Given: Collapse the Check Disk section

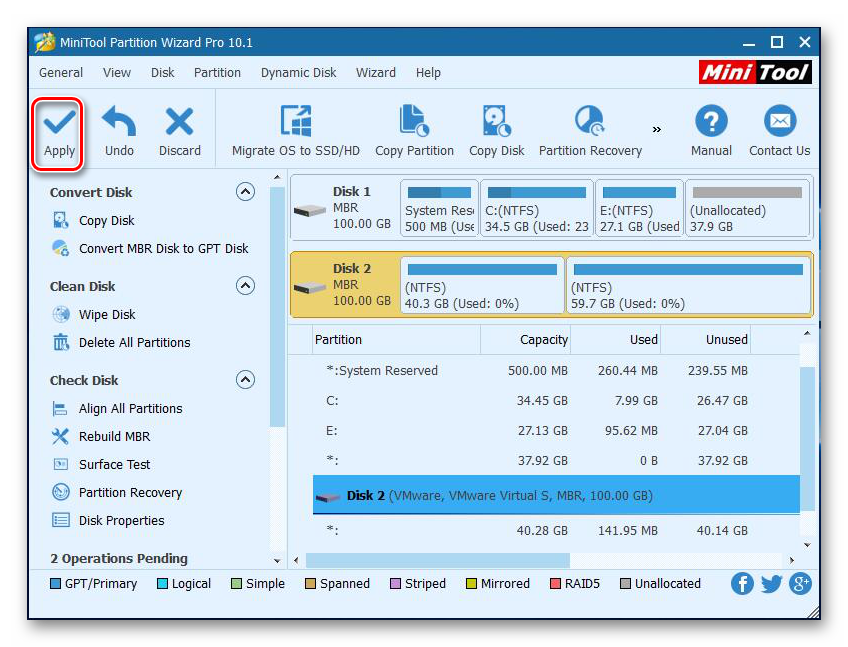Looking at the screenshot, I should pos(245,380).
